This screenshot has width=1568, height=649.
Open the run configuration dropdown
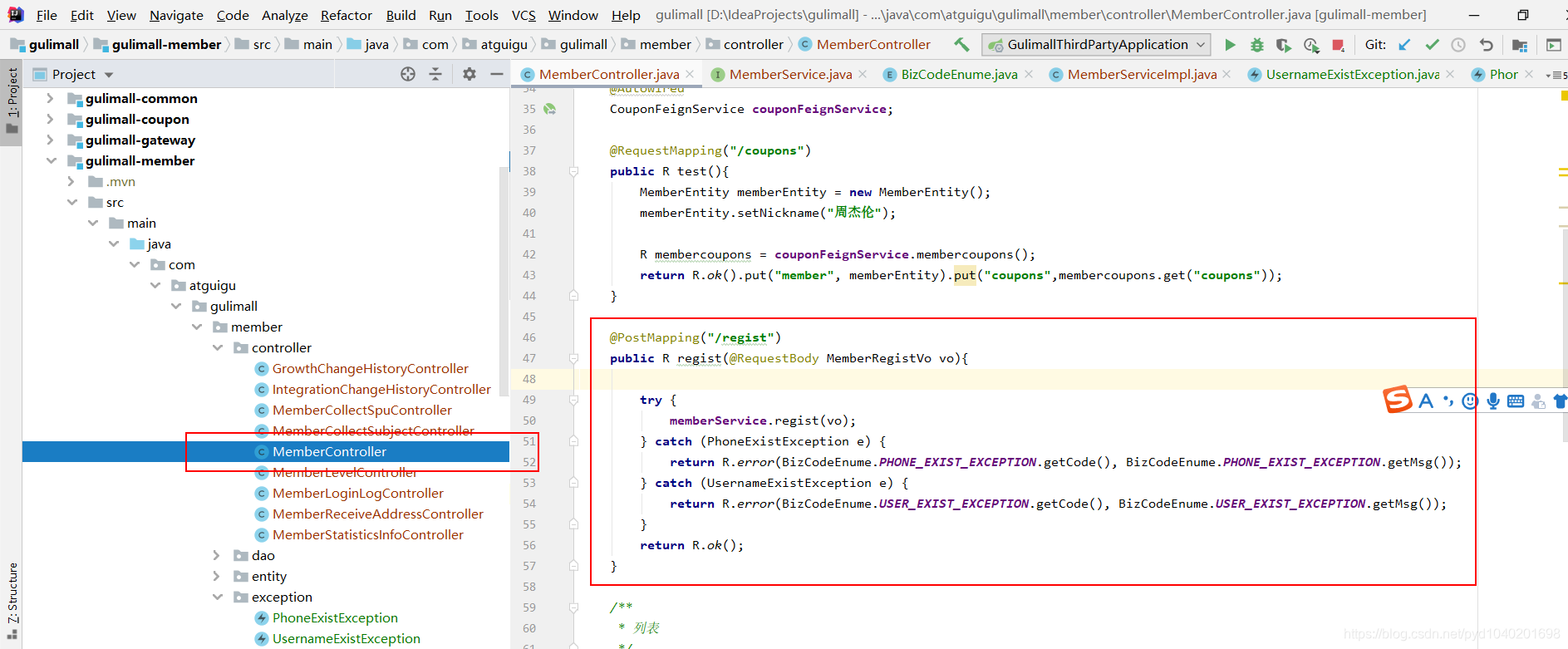click(x=1096, y=45)
